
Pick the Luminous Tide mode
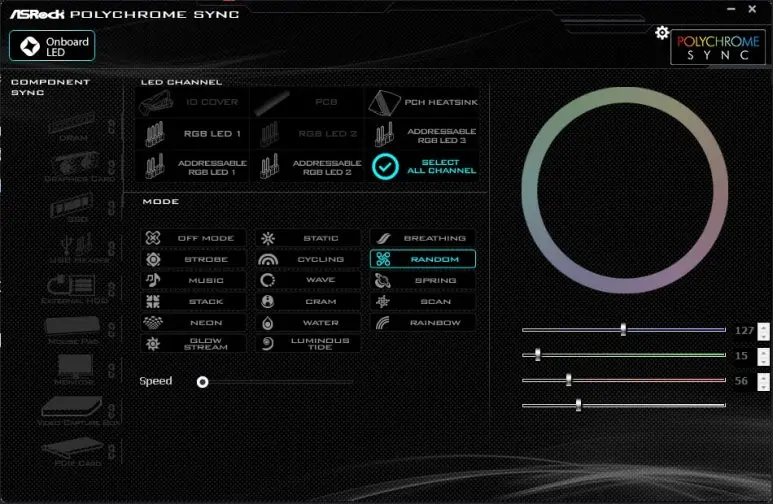308,344
